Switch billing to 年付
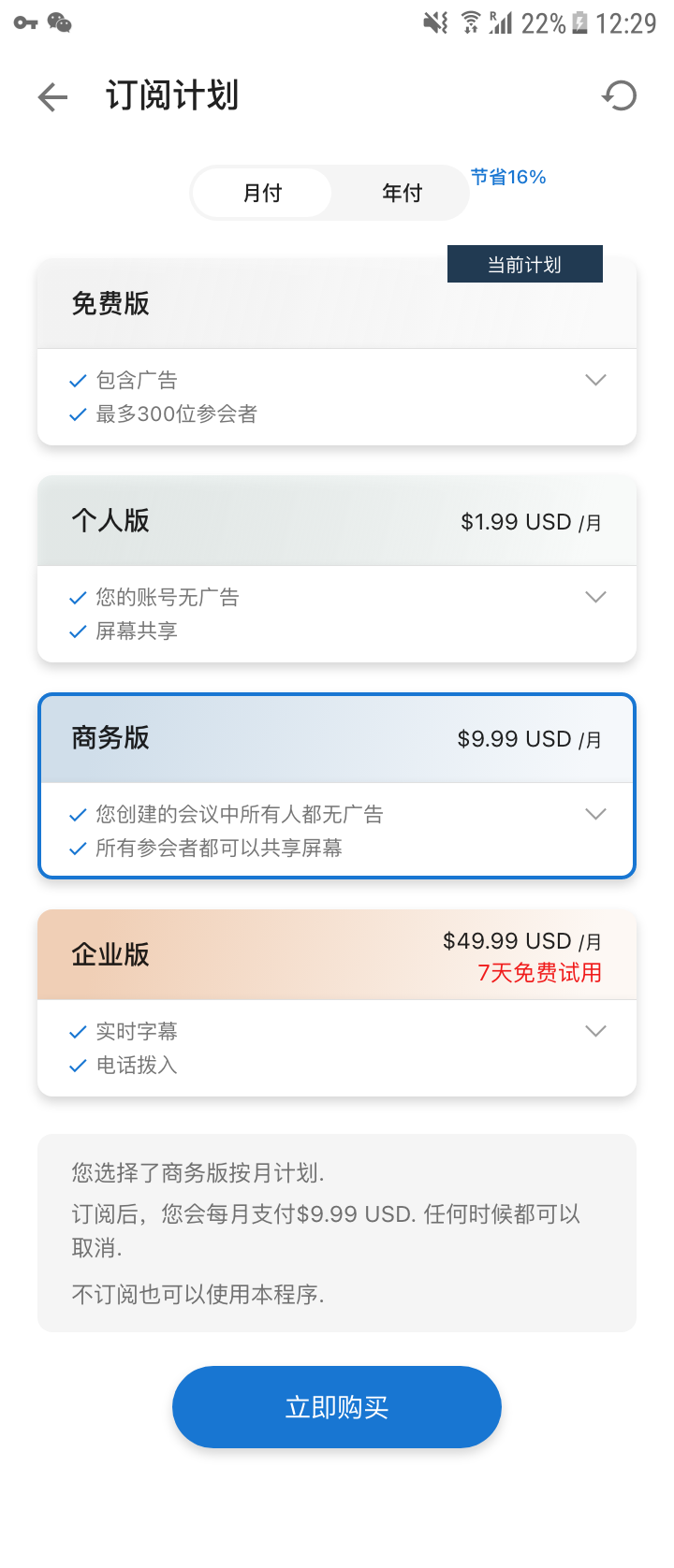 click(x=402, y=194)
